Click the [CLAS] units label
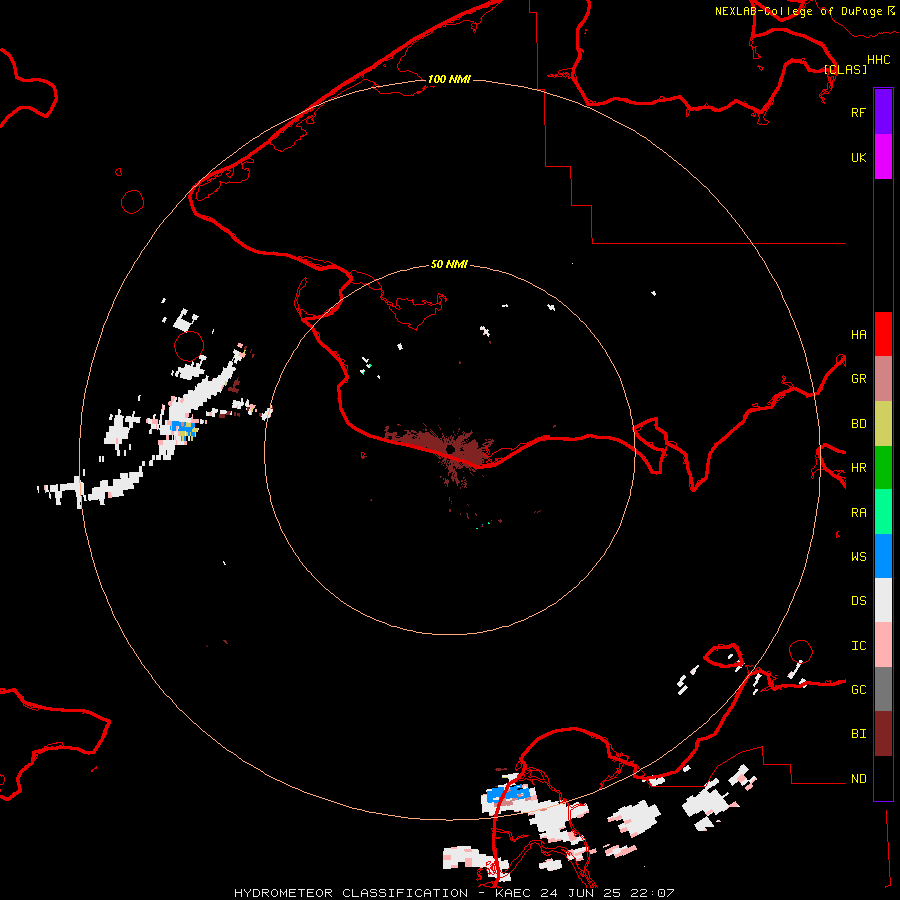900x900 pixels. click(x=845, y=69)
